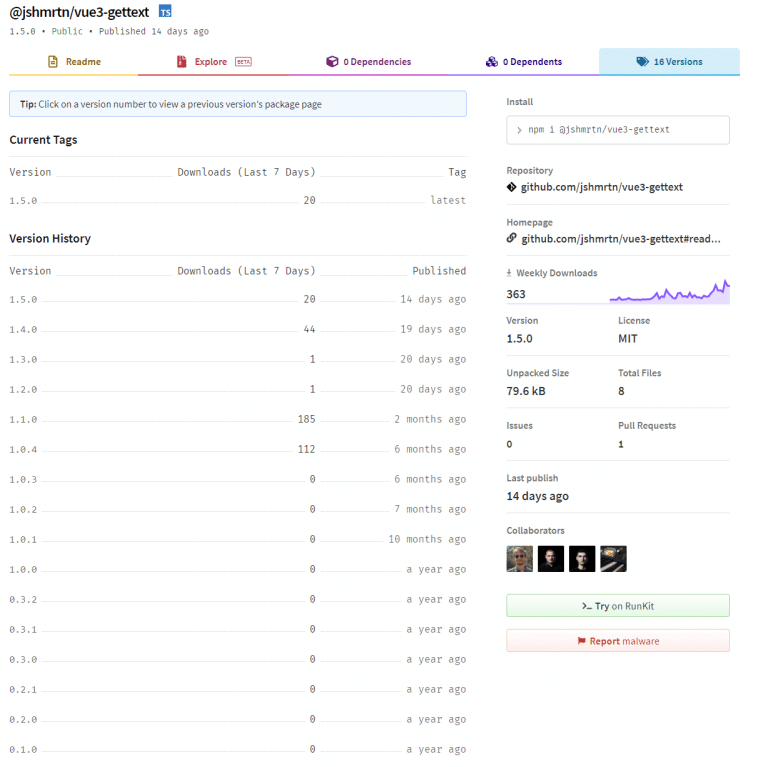Viewport: 768px width, 767px height.
Task: Click the Explore red file icon
Action: coord(182,62)
